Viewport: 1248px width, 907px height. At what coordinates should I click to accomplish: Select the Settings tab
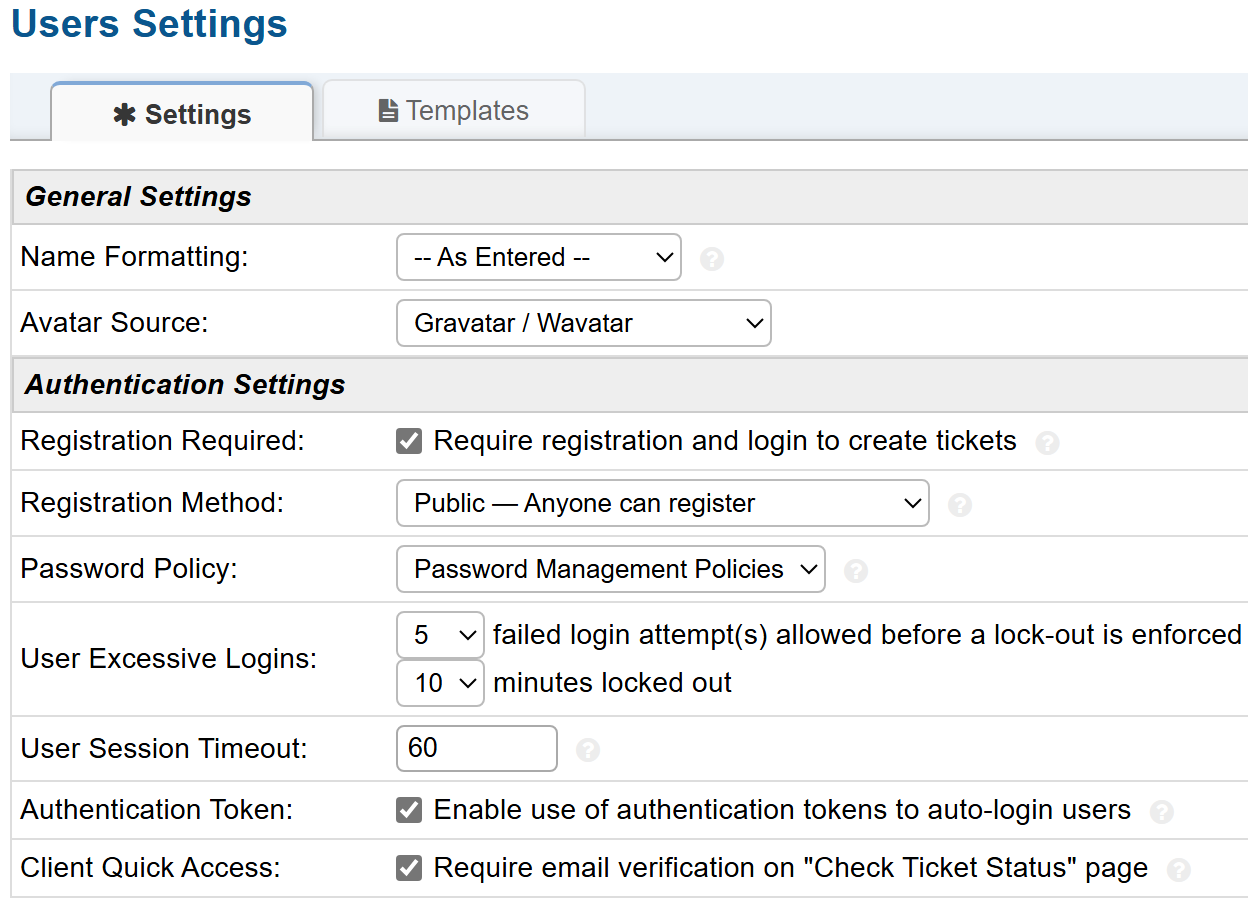pyautogui.click(x=182, y=114)
